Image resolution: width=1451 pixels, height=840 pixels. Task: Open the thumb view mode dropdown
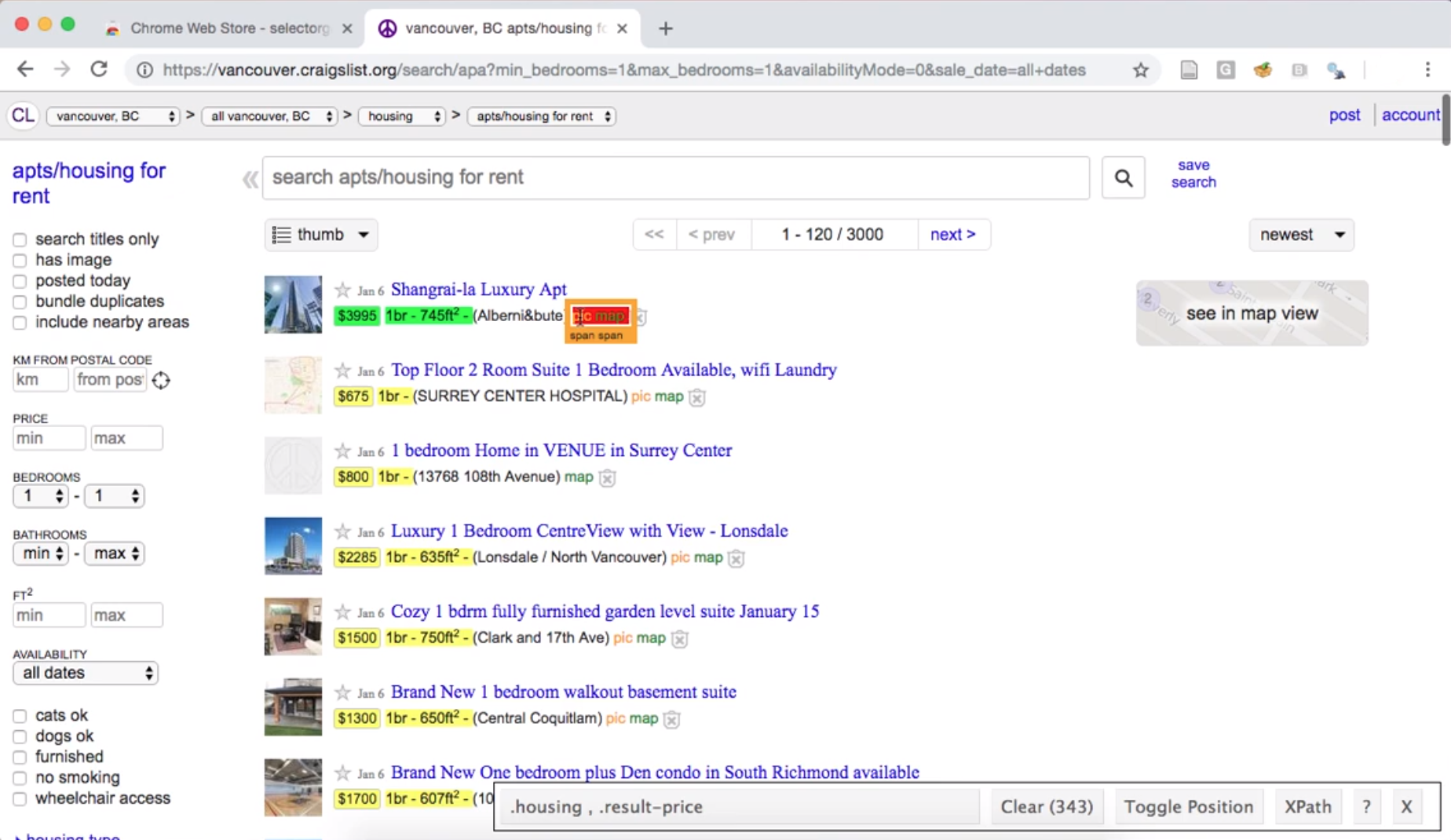[x=320, y=235]
